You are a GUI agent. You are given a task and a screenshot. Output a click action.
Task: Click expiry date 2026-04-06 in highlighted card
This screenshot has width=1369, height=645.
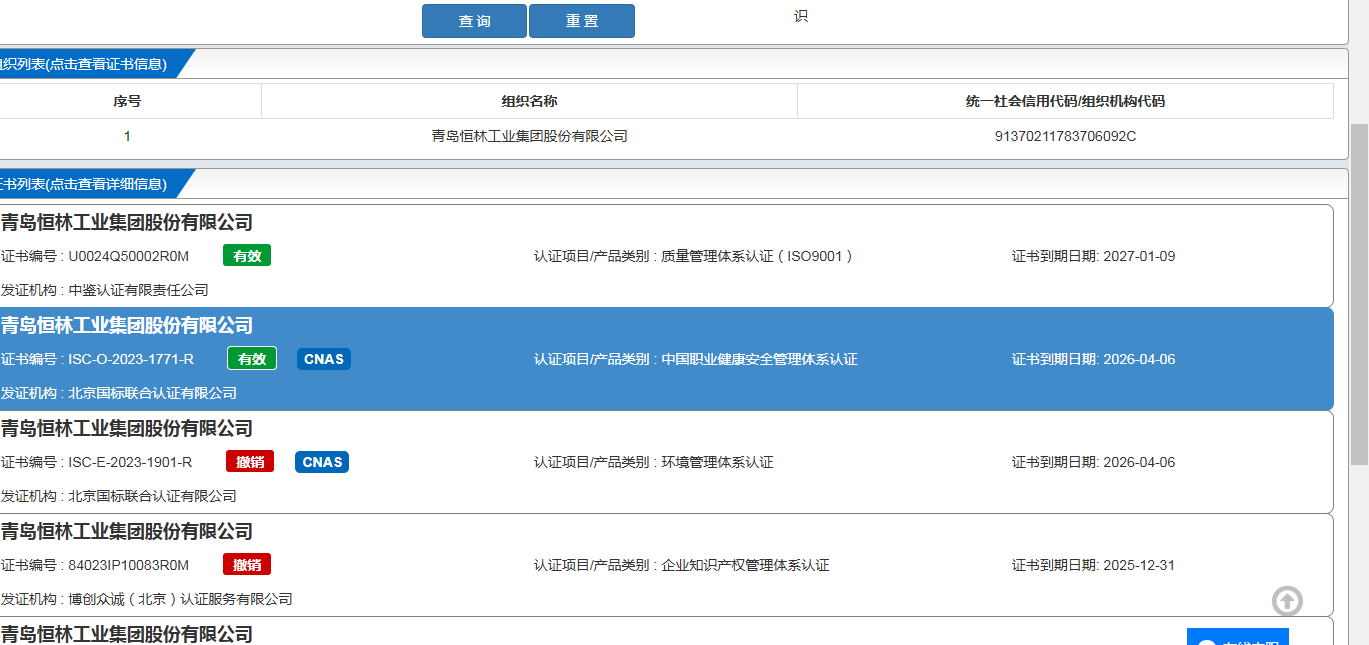[x=1139, y=359]
